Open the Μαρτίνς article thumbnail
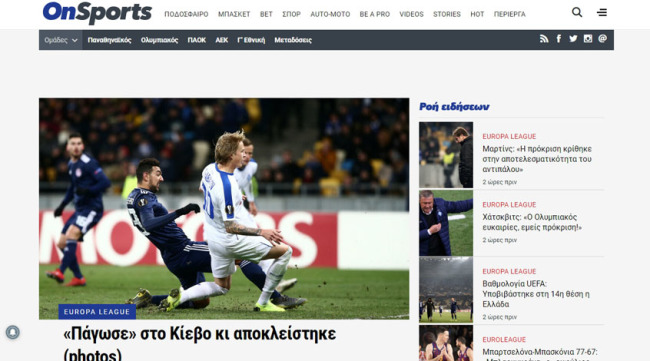The height and width of the screenshot is (361, 650). click(446, 155)
